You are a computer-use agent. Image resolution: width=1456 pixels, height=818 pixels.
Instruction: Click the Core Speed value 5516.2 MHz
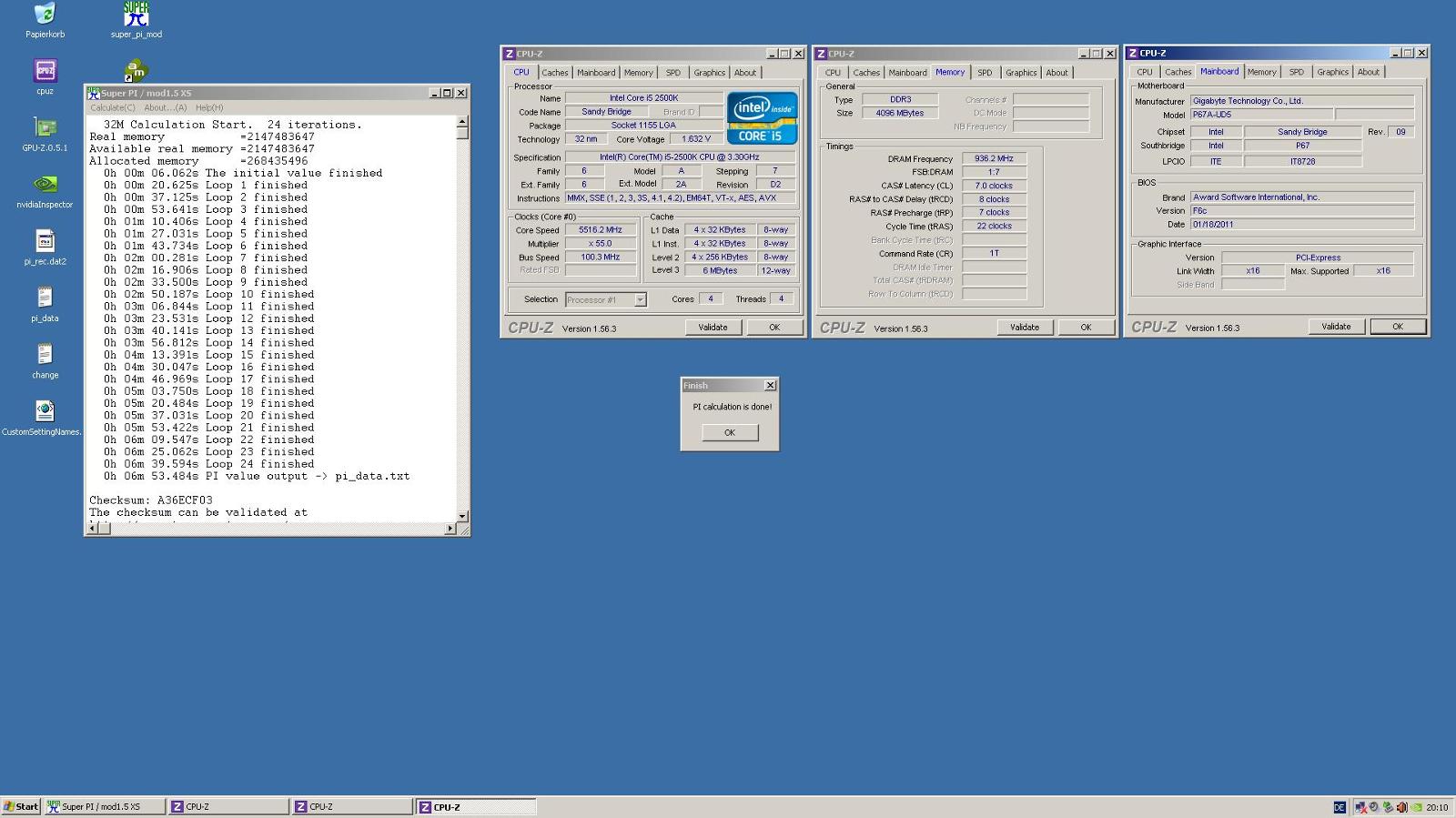pyautogui.click(x=601, y=230)
